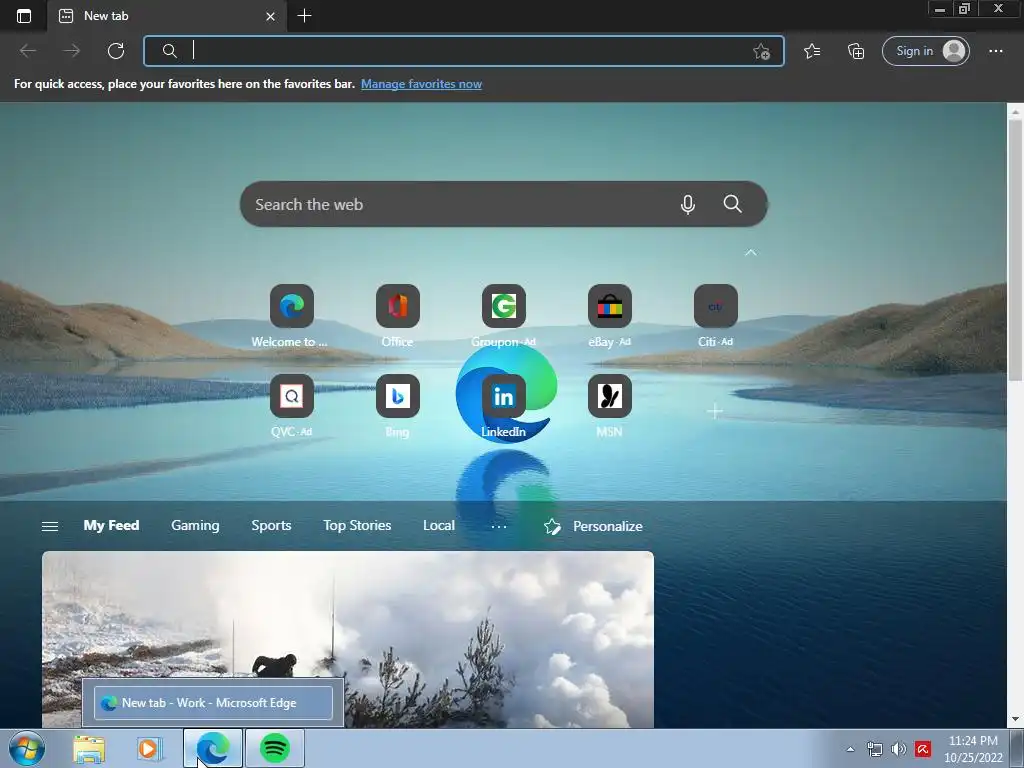The width and height of the screenshot is (1024, 768).
Task: Switch to the Top Stories tab
Action: tap(357, 526)
